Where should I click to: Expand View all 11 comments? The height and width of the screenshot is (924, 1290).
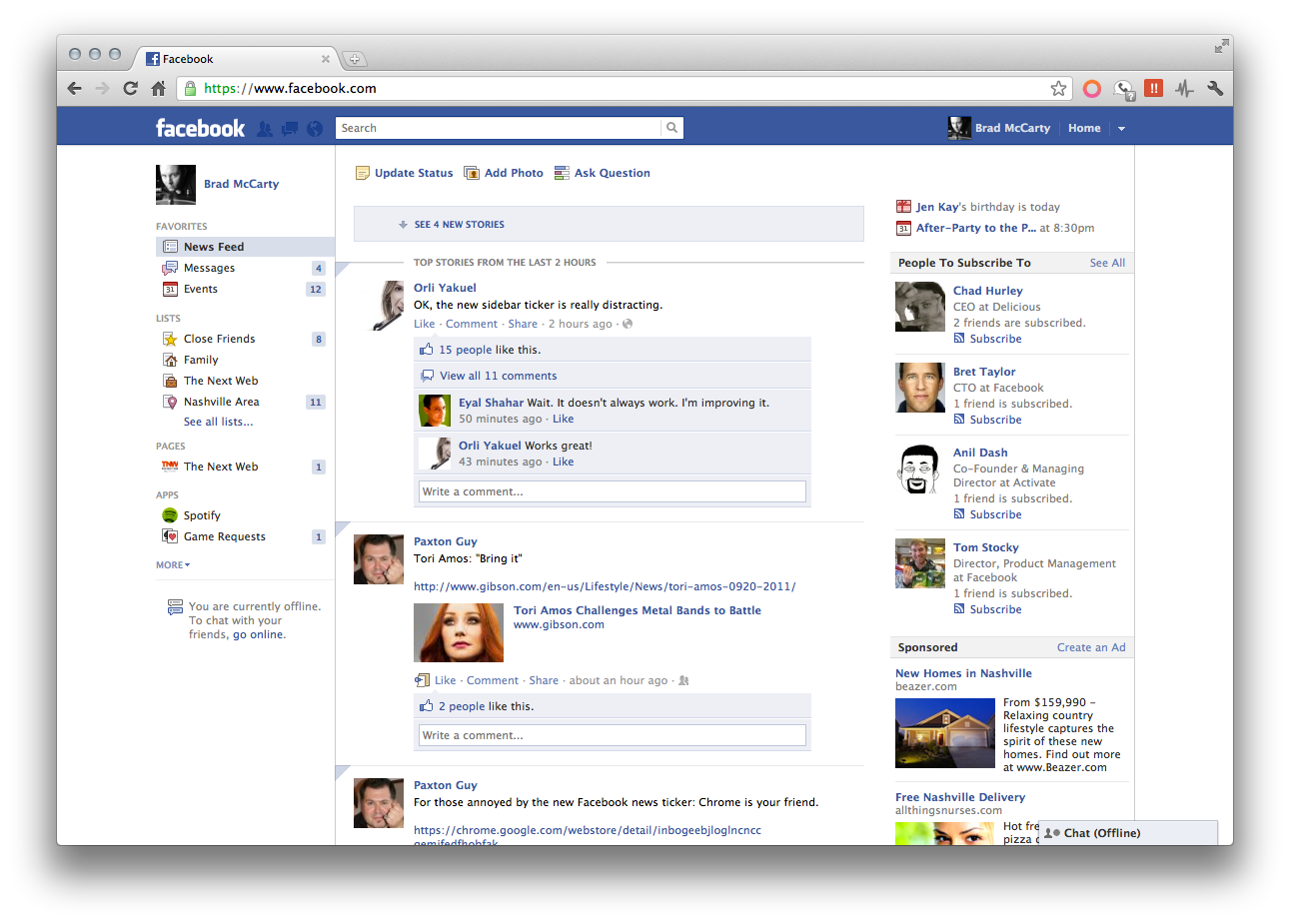(x=498, y=376)
